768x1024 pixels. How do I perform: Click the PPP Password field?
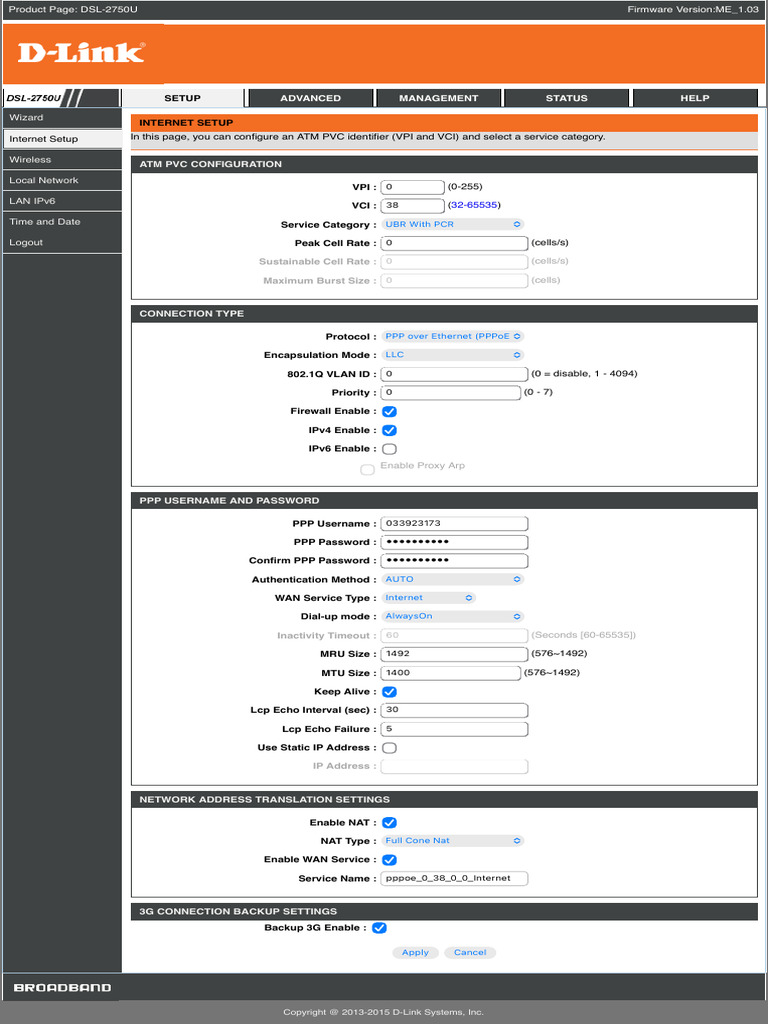(455, 542)
